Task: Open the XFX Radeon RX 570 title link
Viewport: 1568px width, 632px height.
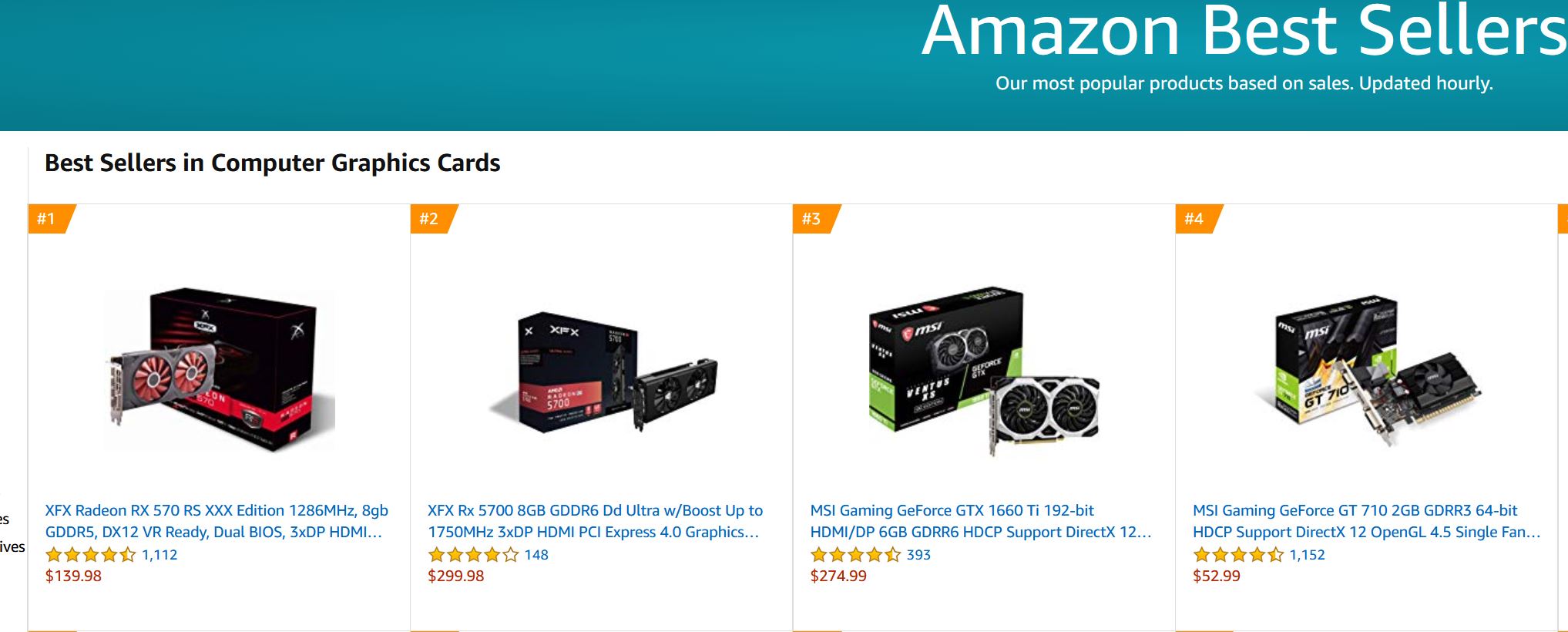Action: coord(216,521)
